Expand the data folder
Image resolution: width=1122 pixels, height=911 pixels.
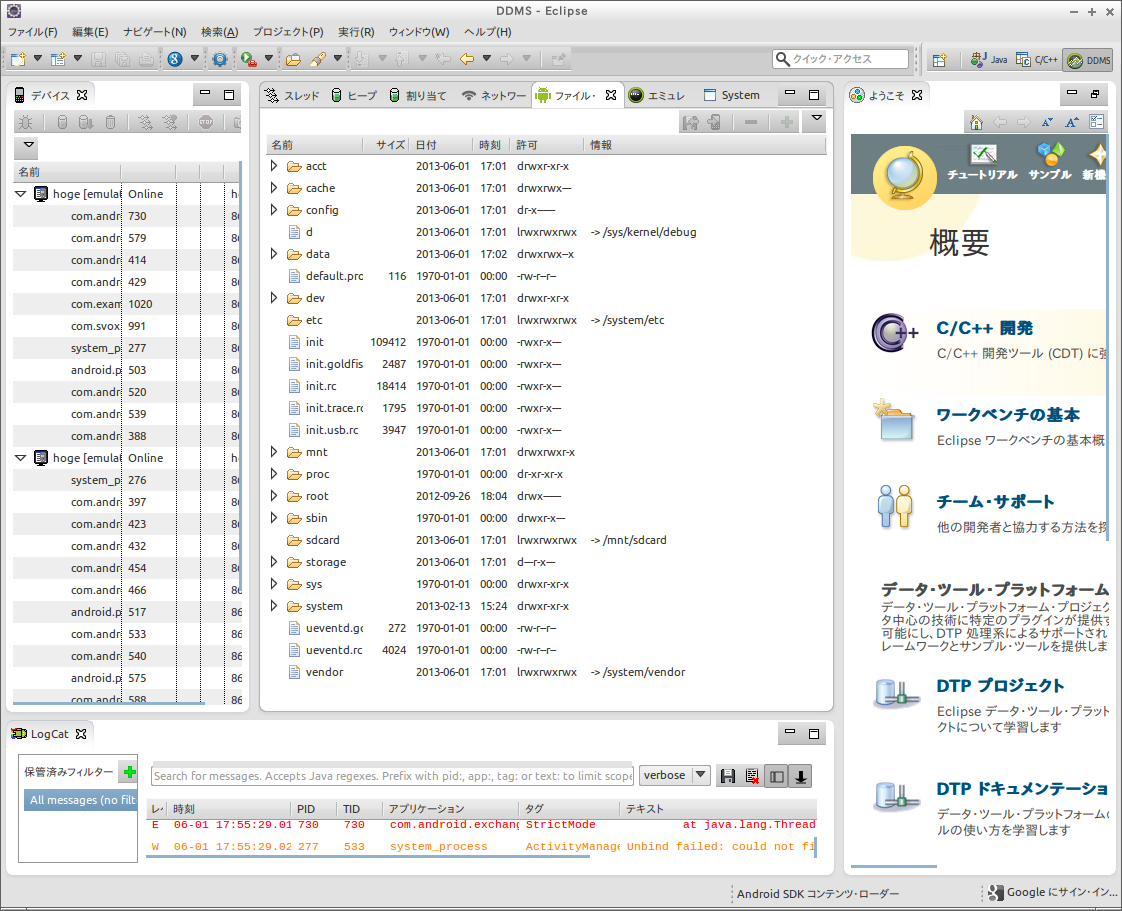(274, 254)
